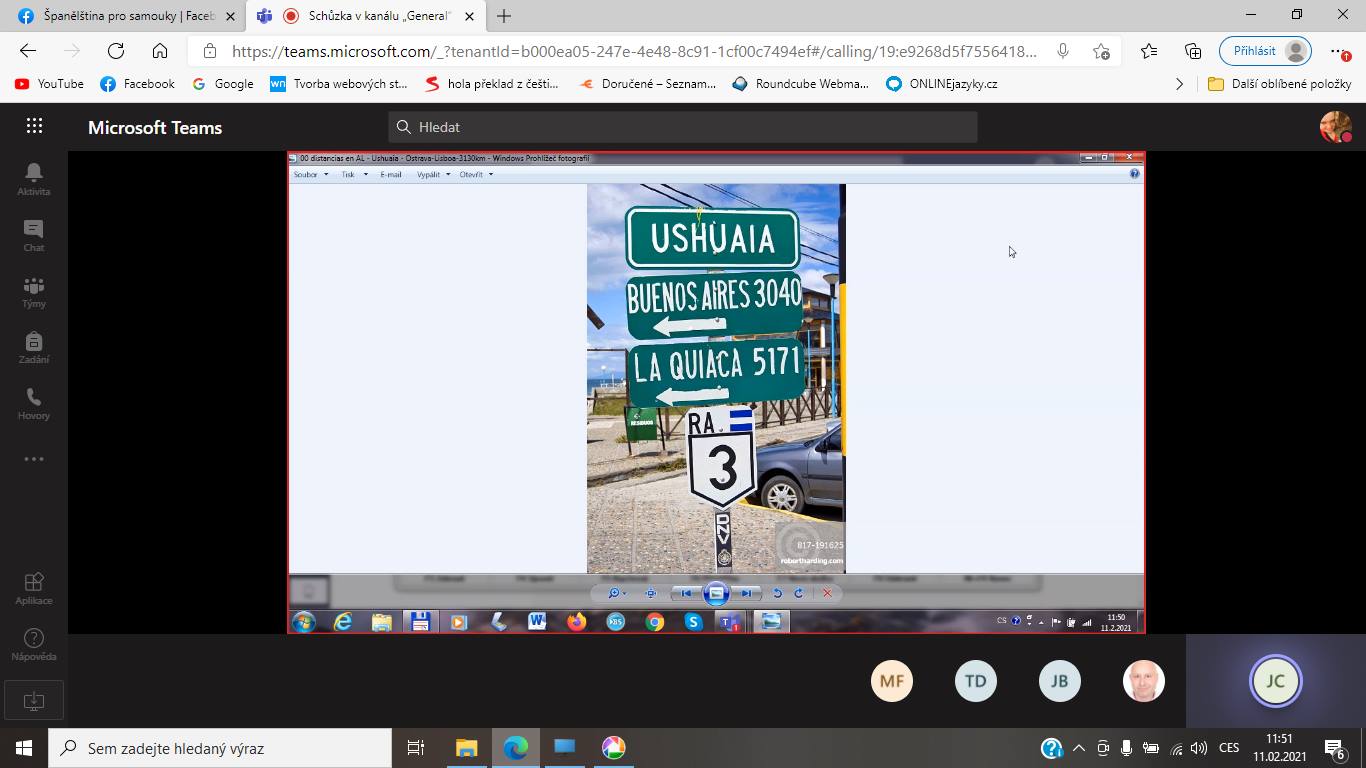Viewport: 1366px width, 768px height.
Task: Select participant JC avatar
Action: tap(1275, 681)
